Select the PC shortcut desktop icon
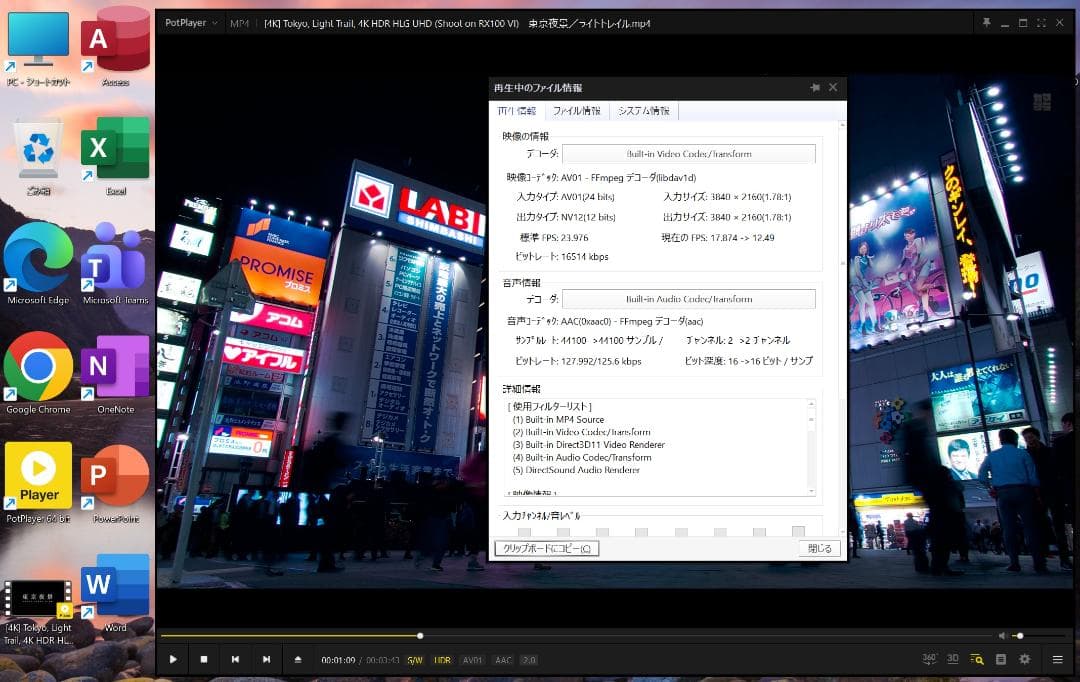The height and width of the screenshot is (682, 1080). (38, 48)
